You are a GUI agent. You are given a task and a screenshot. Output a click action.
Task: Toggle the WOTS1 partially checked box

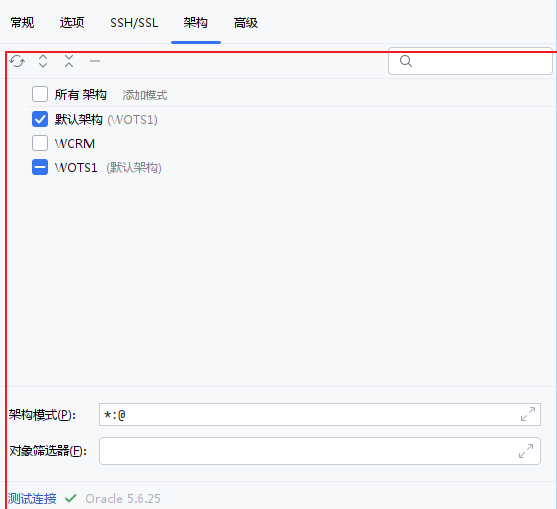click(40, 167)
